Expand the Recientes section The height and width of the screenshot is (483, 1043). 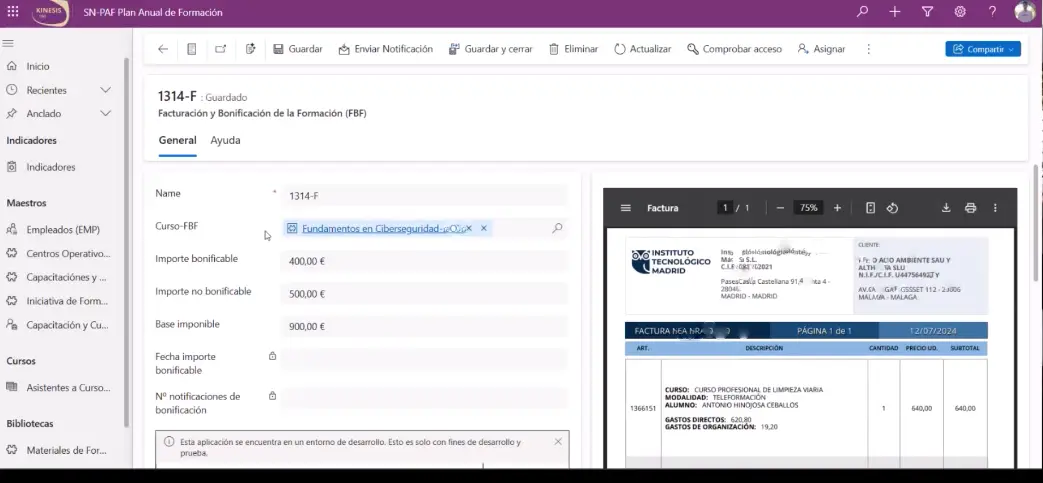tap(105, 90)
